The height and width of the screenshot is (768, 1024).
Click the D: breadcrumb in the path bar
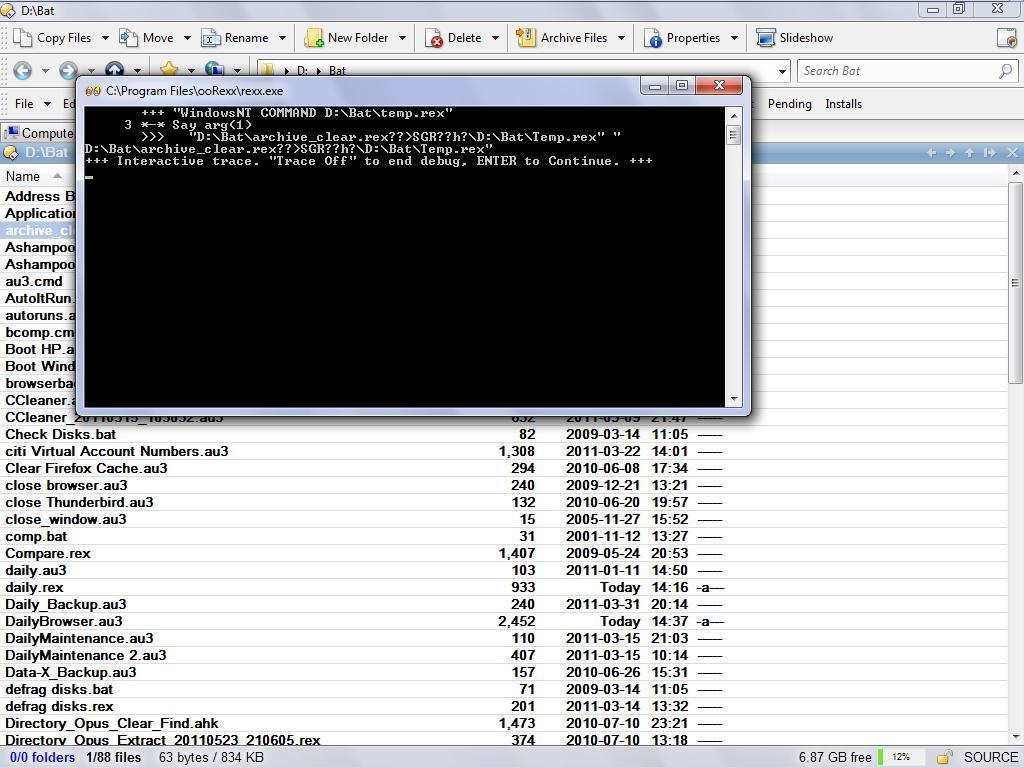coord(302,71)
